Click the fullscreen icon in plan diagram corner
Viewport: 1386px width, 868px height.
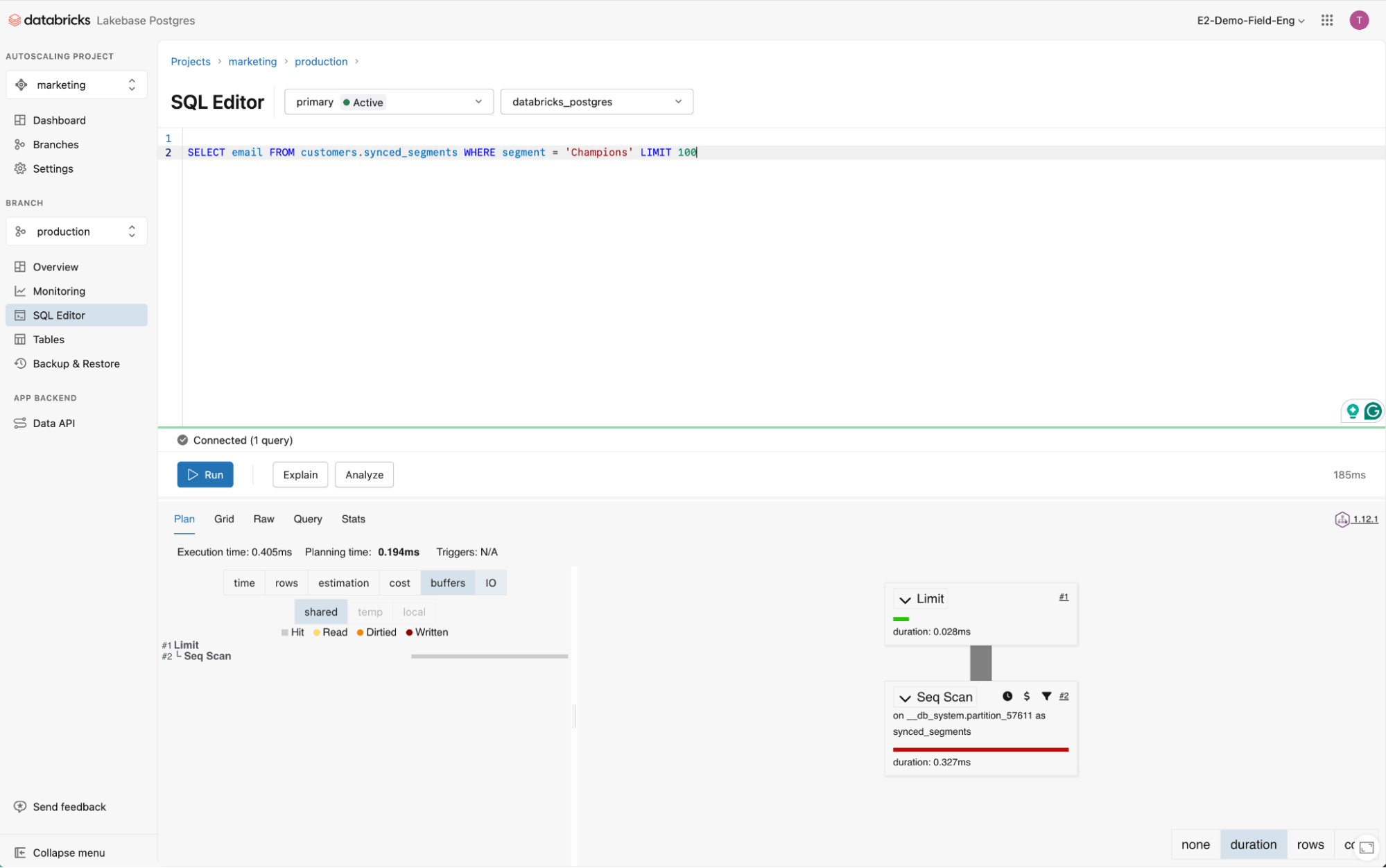coord(1367,847)
